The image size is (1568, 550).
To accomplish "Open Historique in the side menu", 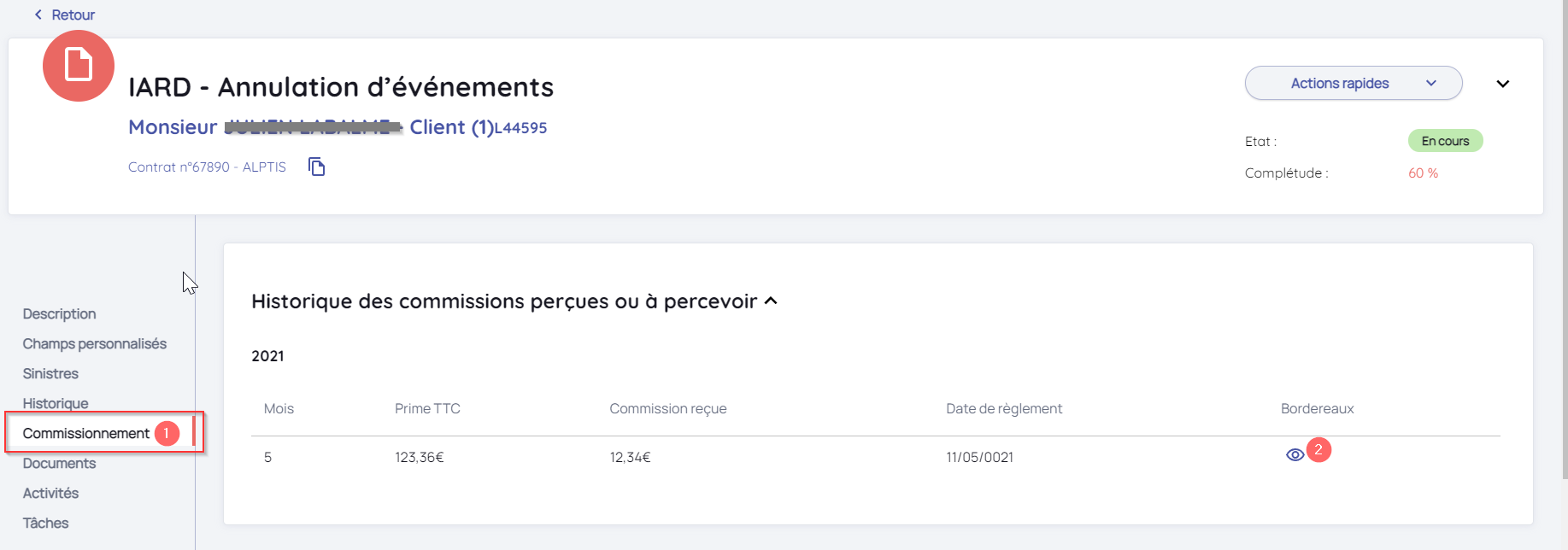I will point(56,403).
